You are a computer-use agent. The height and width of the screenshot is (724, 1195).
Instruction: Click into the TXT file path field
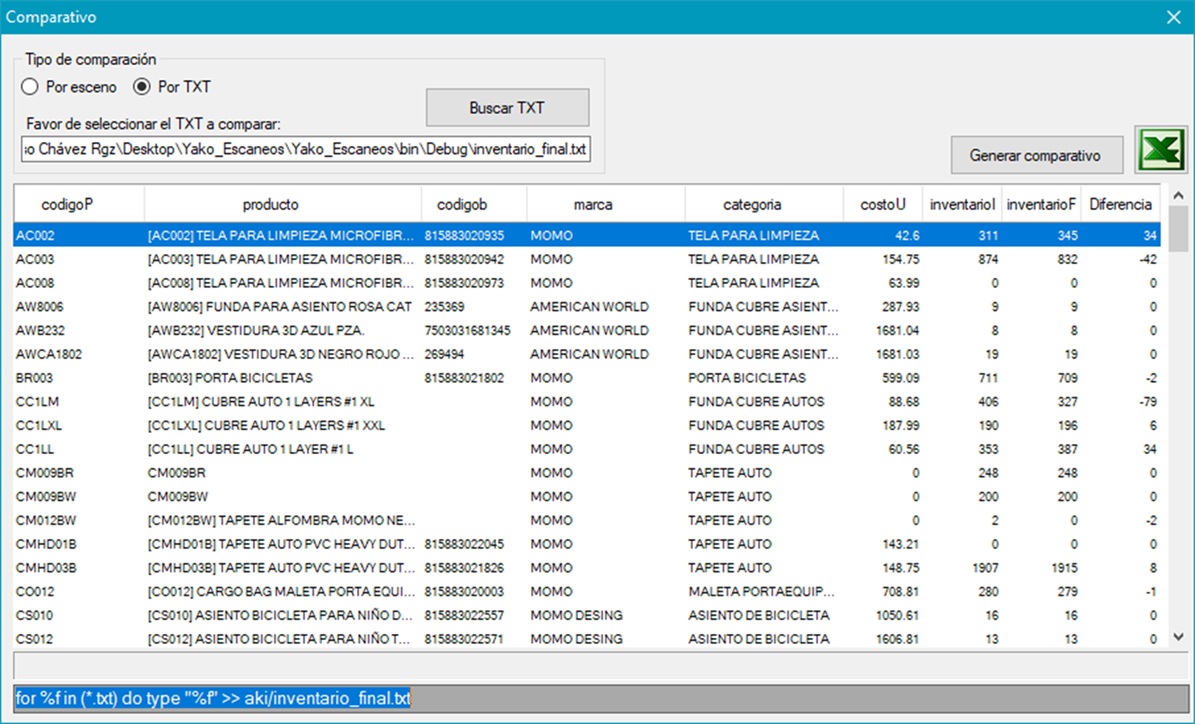[x=306, y=150]
